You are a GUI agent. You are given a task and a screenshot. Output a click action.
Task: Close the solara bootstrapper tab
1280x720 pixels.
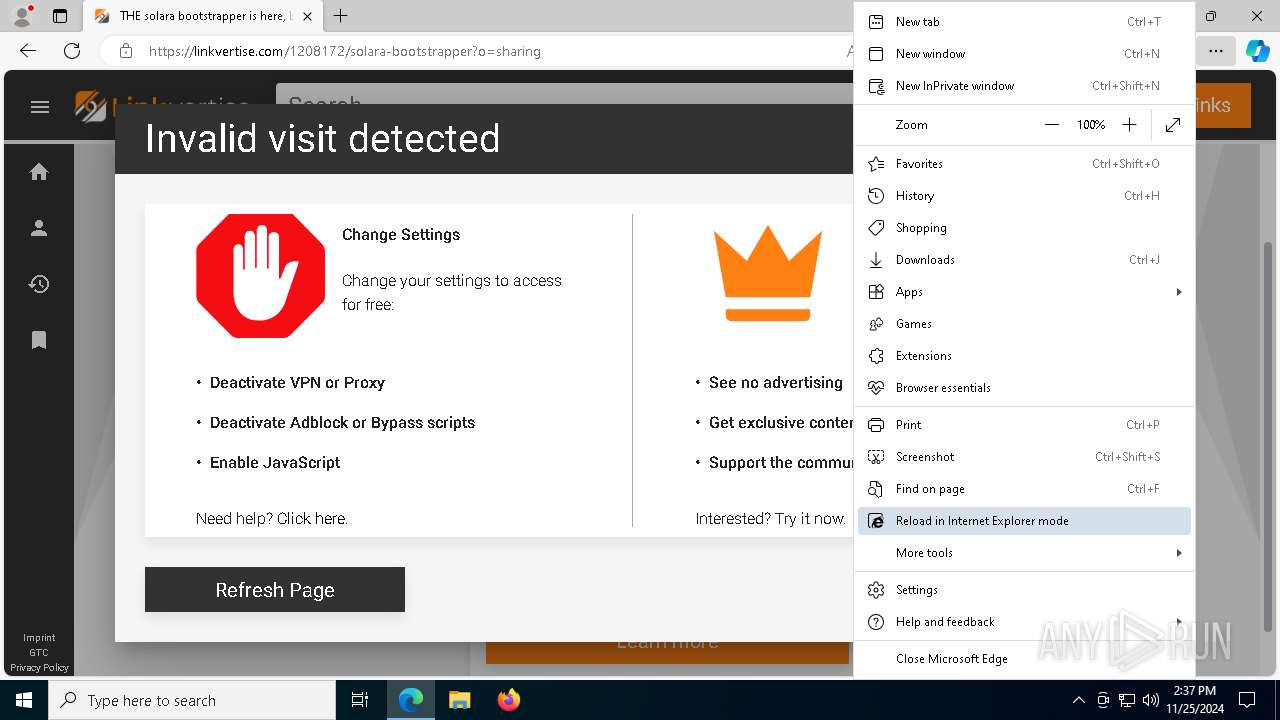click(307, 16)
